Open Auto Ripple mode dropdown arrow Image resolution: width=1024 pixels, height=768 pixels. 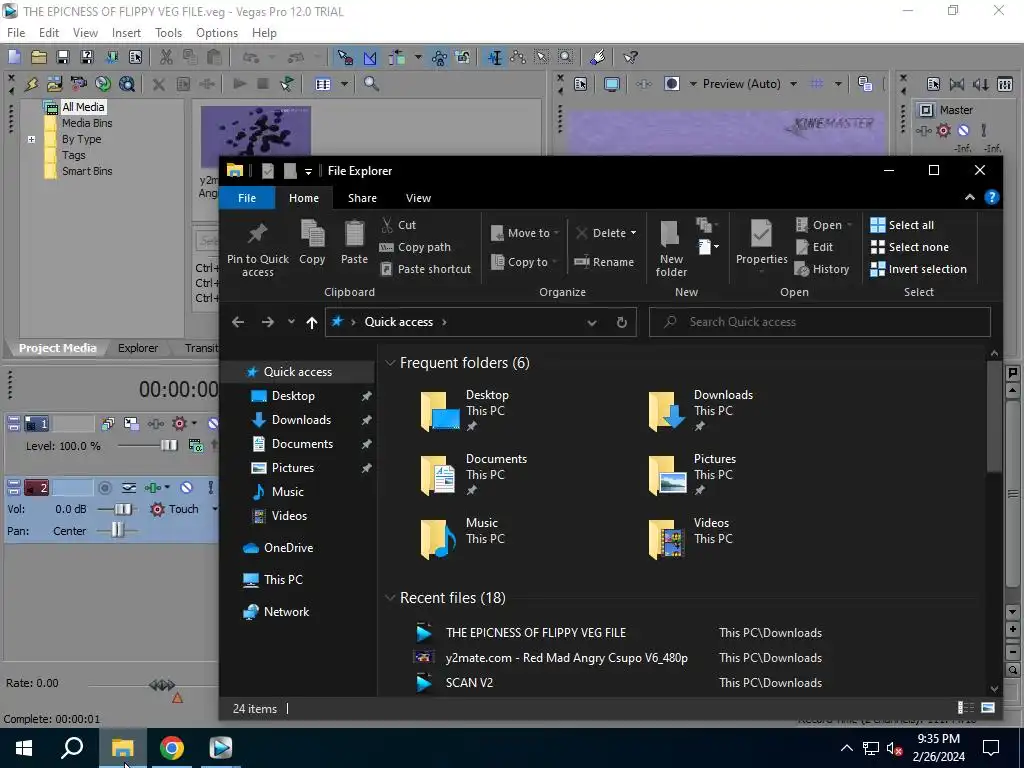[418, 57]
